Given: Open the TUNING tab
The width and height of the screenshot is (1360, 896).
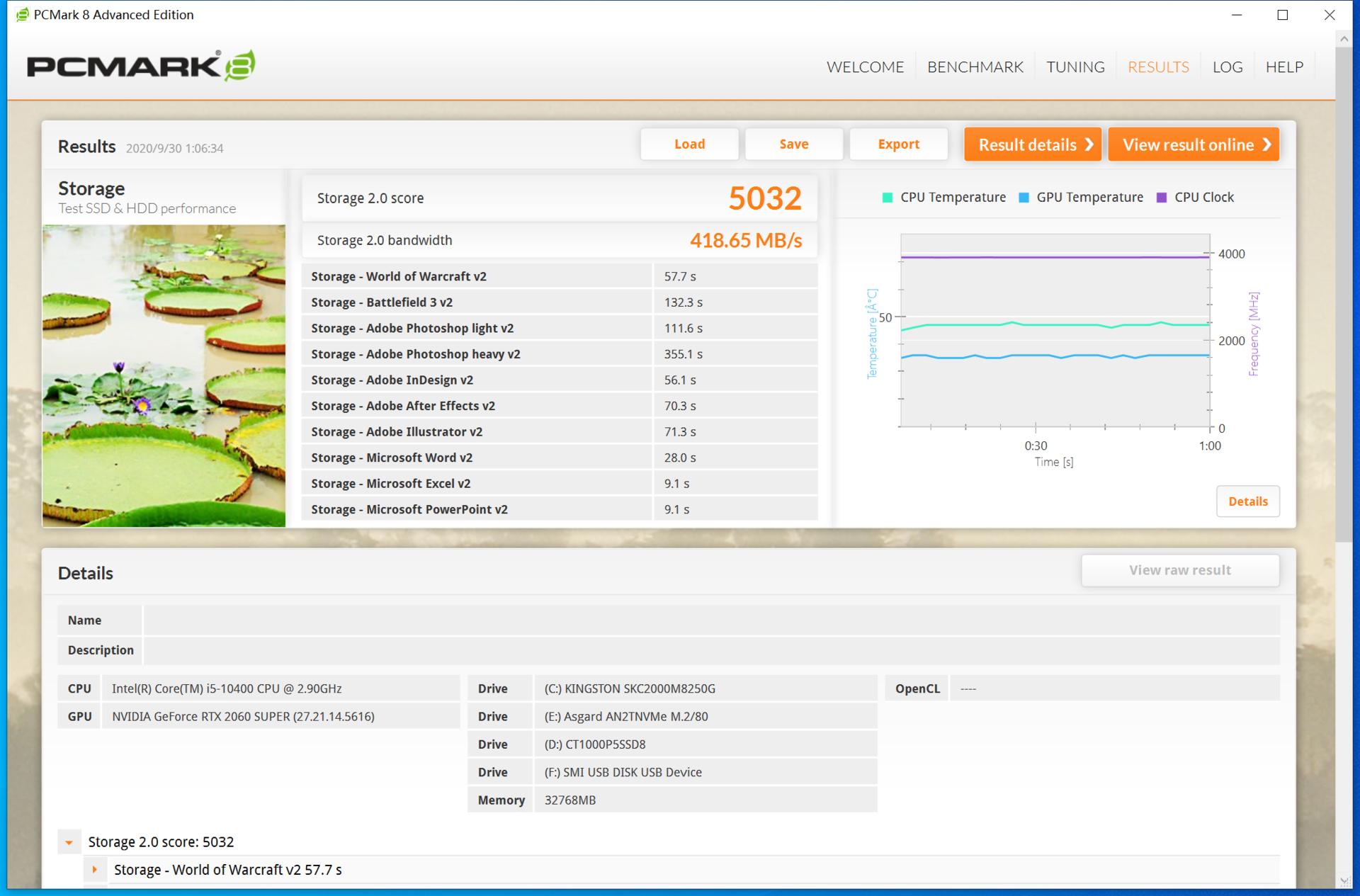Looking at the screenshot, I should [1075, 67].
